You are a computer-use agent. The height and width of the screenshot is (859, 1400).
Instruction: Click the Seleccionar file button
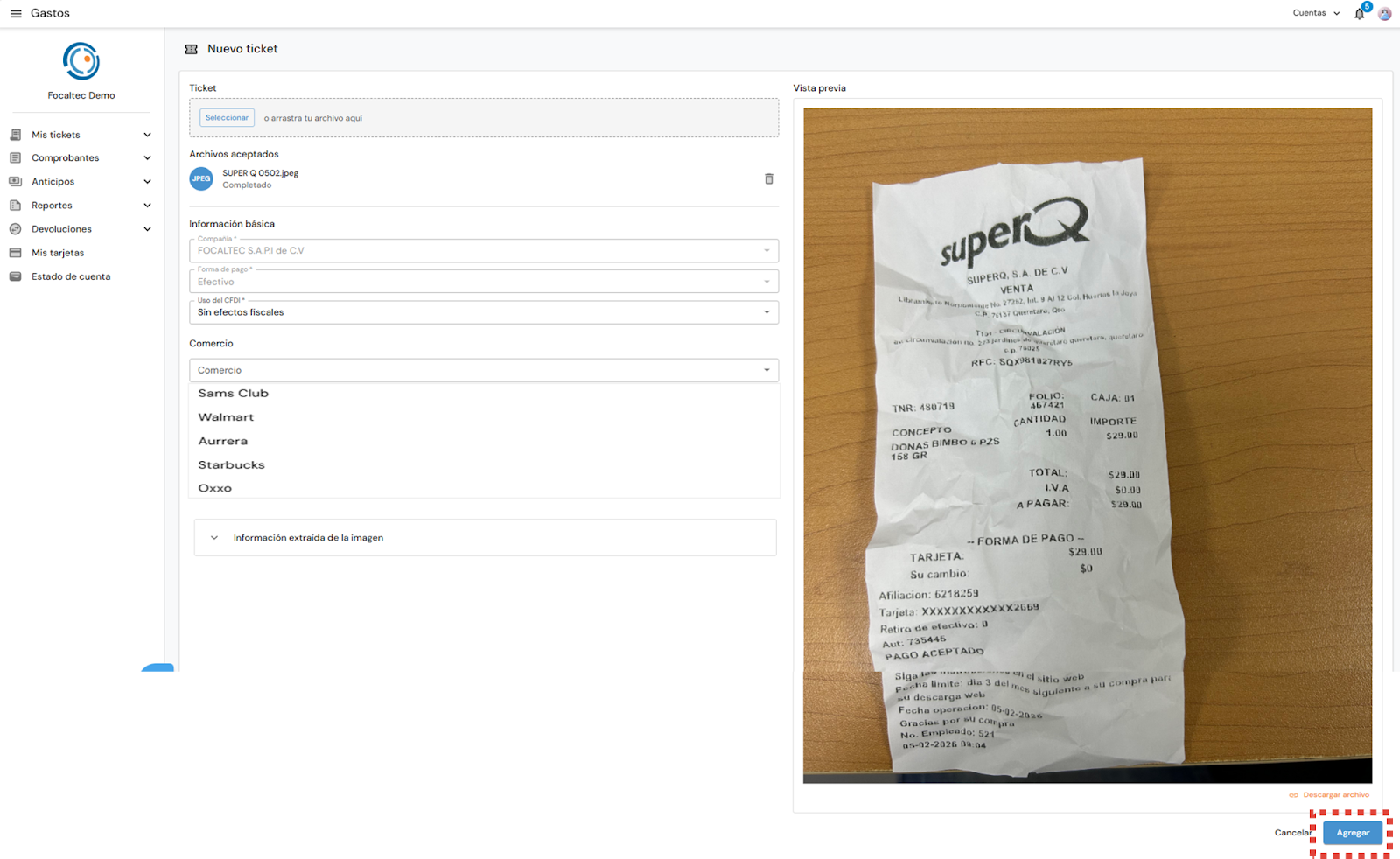click(227, 118)
